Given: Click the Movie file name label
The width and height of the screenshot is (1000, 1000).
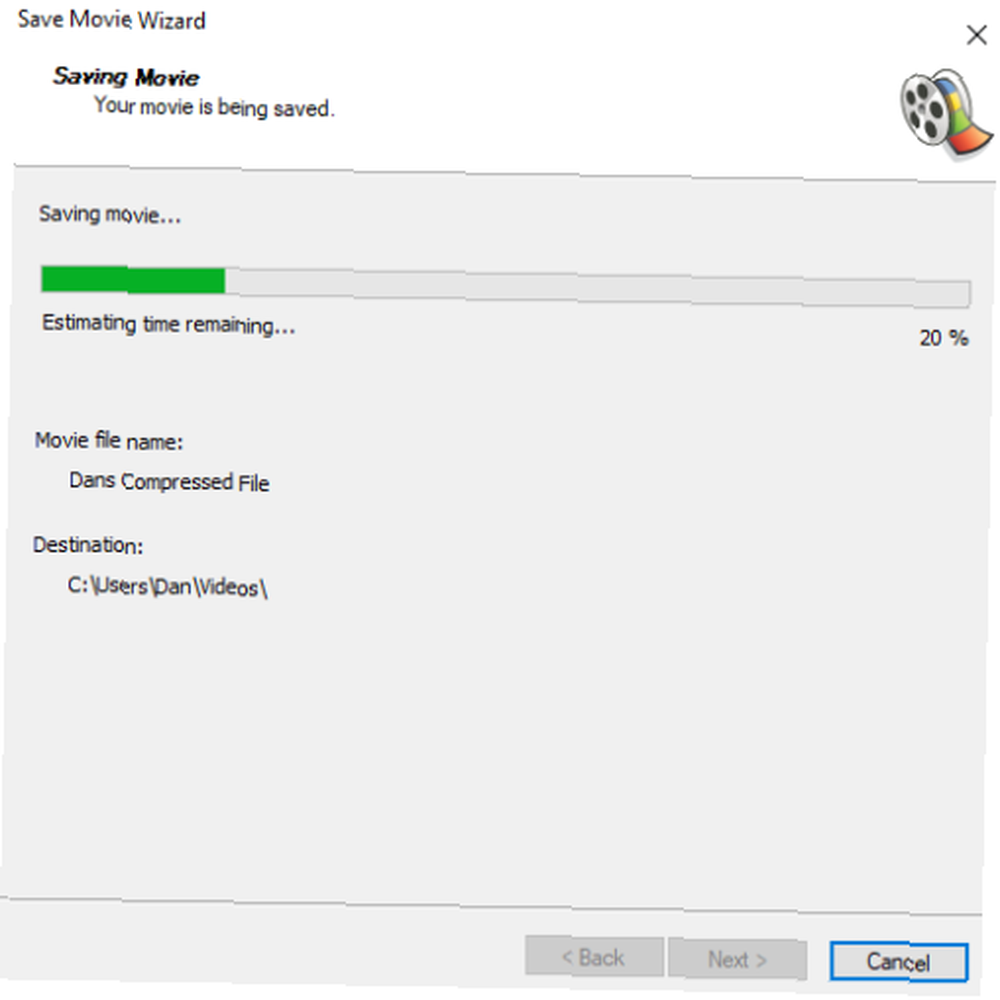Looking at the screenshot, I should click(109, 441).
